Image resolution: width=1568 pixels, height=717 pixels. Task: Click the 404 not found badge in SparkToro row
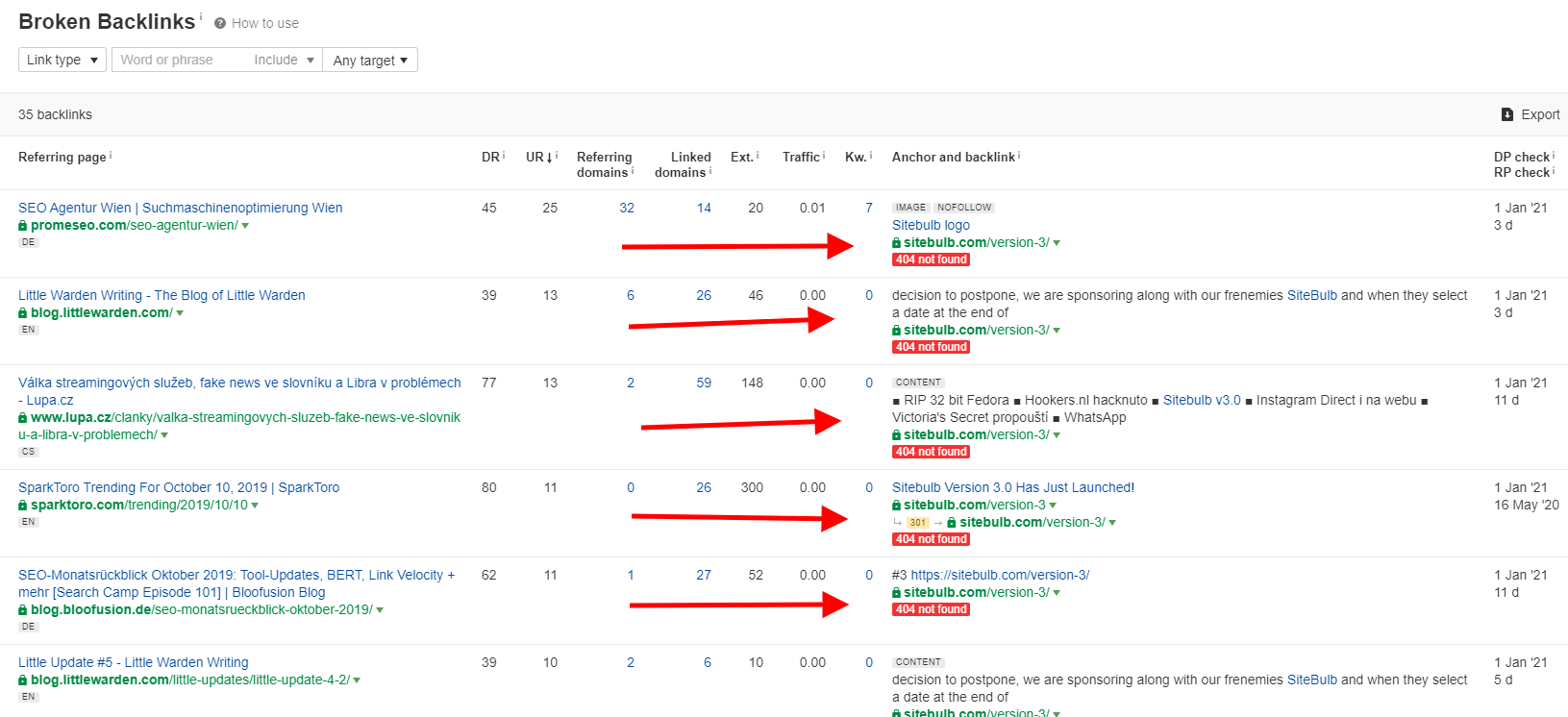pos(931,539)
